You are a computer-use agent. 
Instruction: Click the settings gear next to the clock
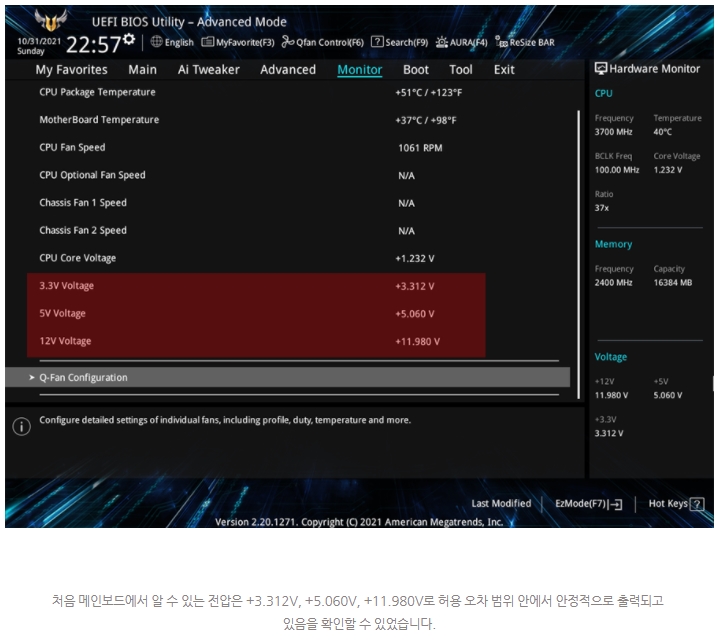[130, 39]
